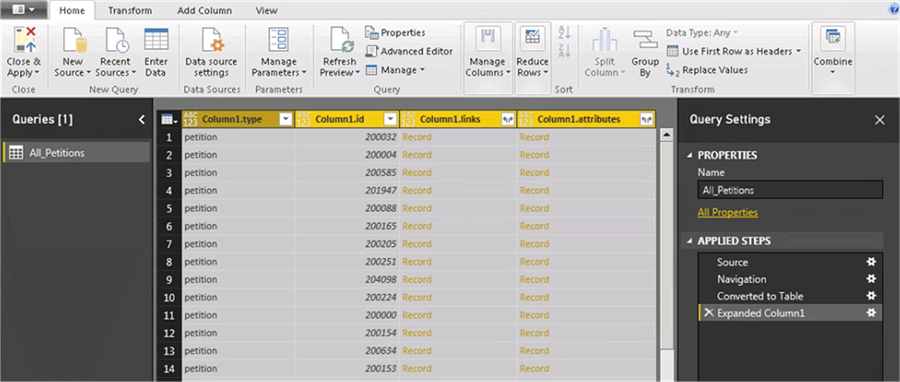The image size is (900, 382).
Task: Select the Source applied step
Action: pyautogui.click(x=732, y=262)
